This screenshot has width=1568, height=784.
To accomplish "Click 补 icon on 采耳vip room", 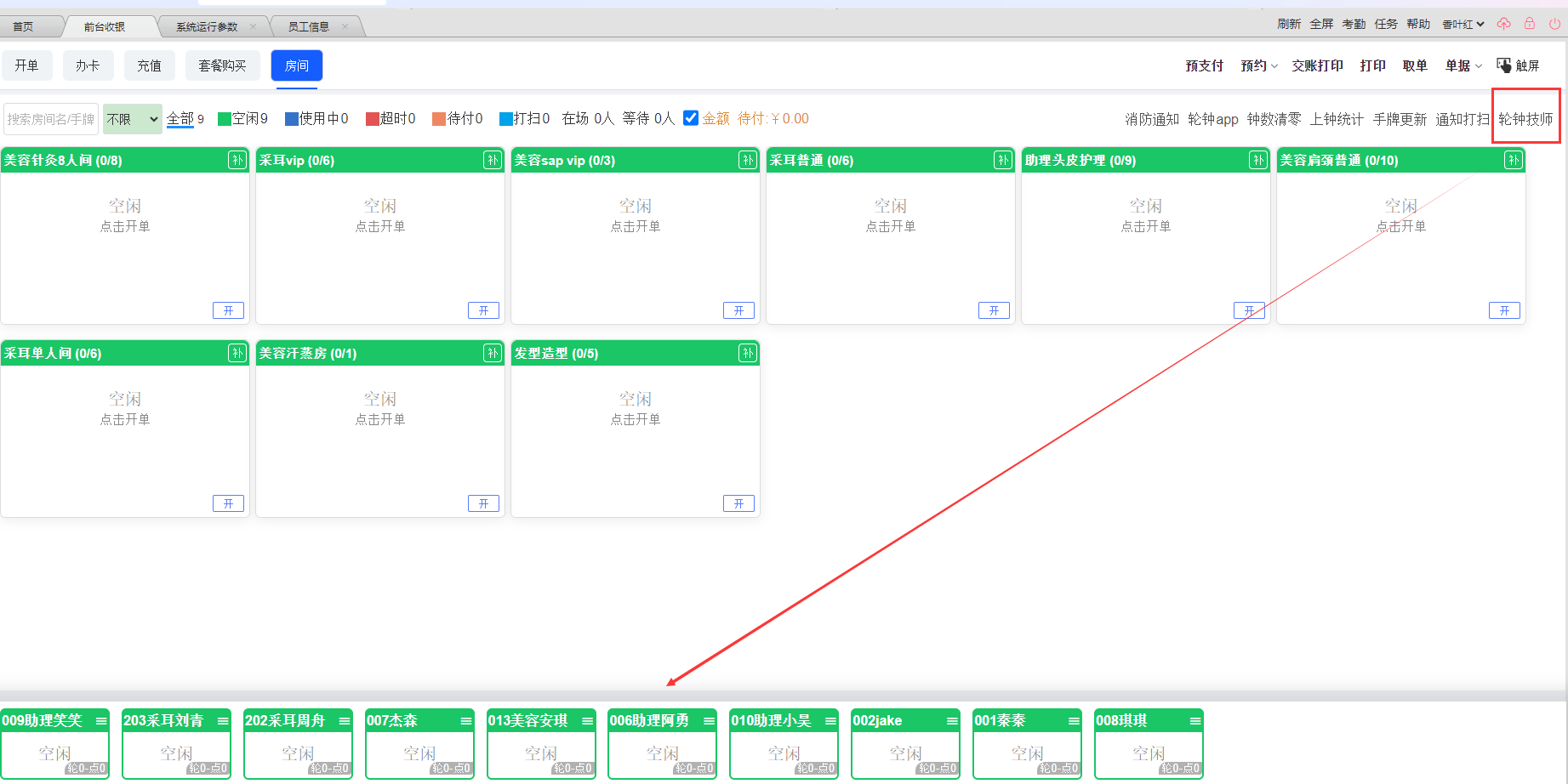I will point(493,160).
